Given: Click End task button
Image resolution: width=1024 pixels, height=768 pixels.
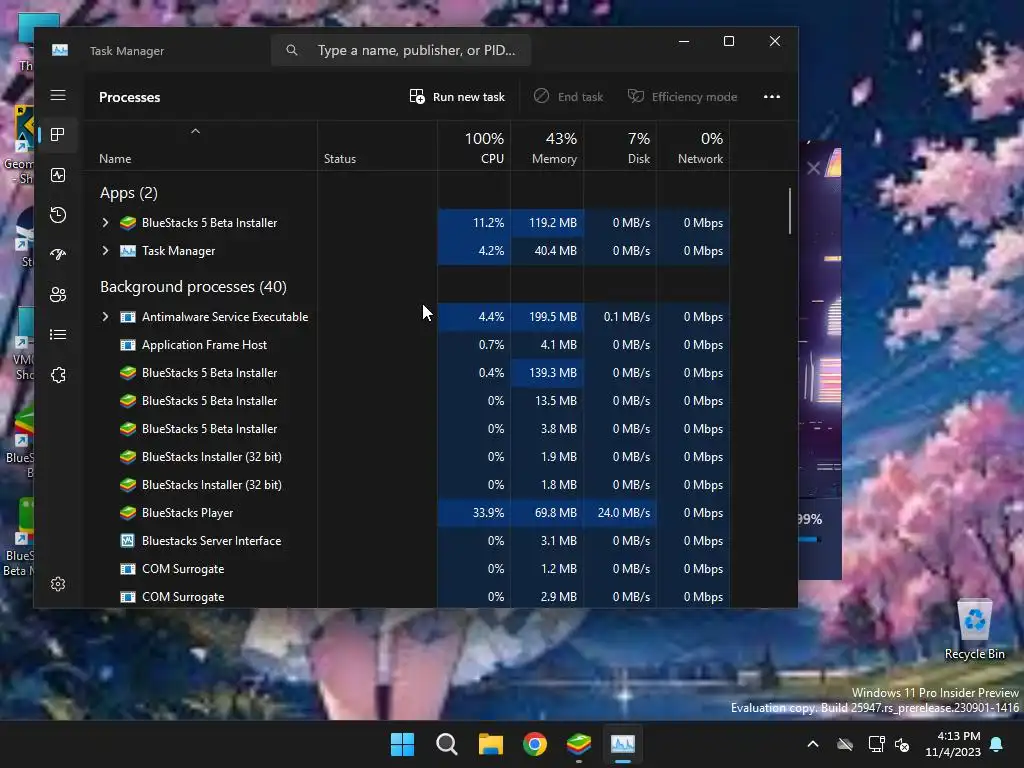Looking at the screenshot, I should tap(568, 97).
